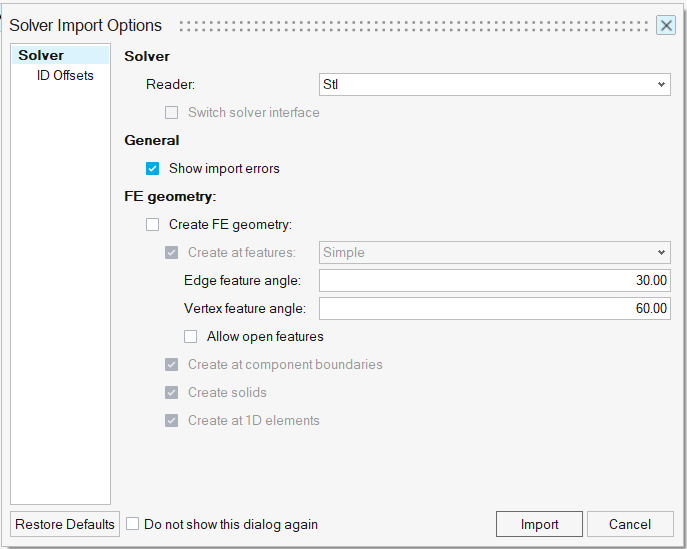Toggle the Create solids checkbox
687x549 pixels.
171,393
